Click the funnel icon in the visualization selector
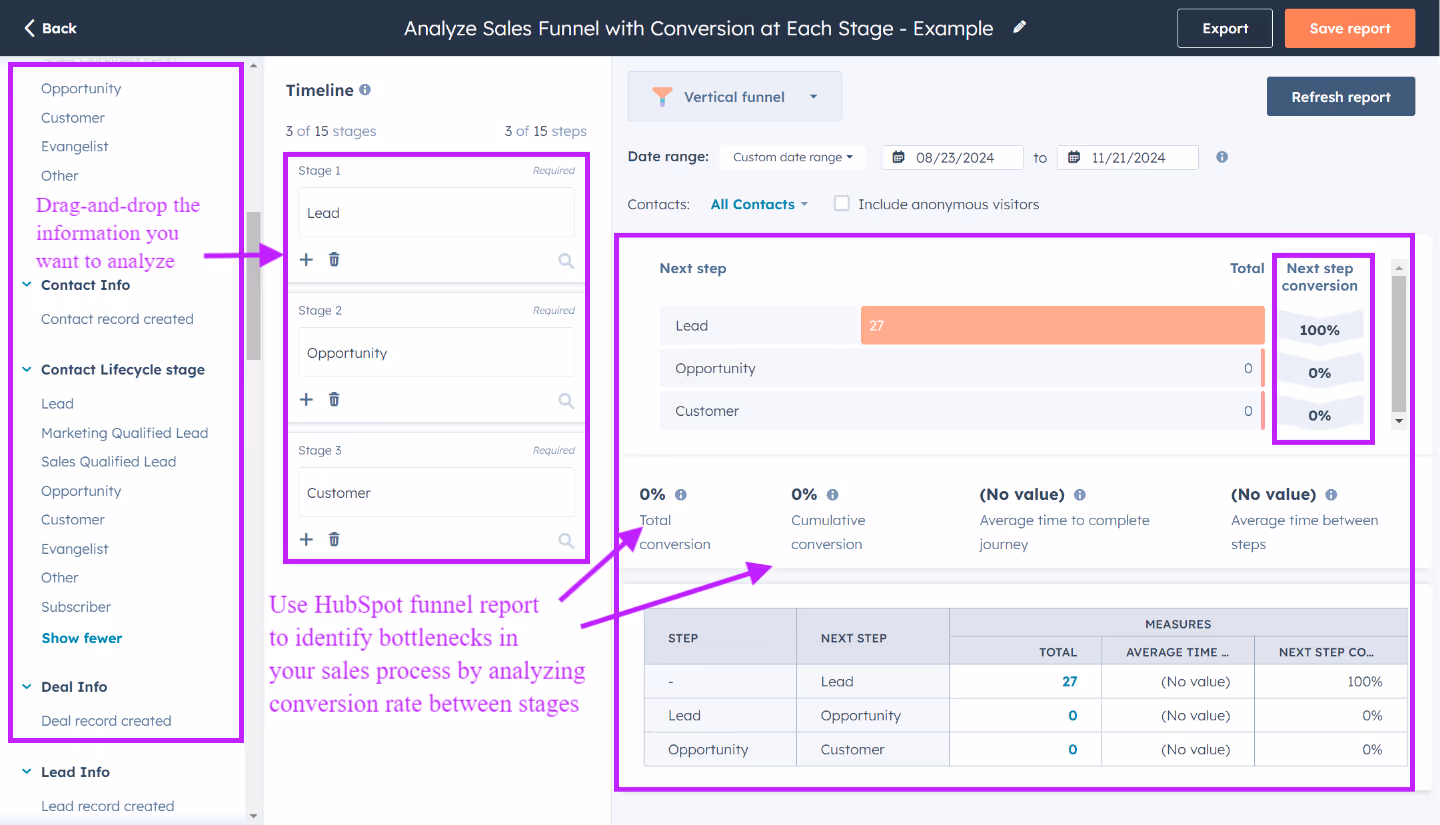The height and width of the screenshot is (825, 1440). point(662,96)
